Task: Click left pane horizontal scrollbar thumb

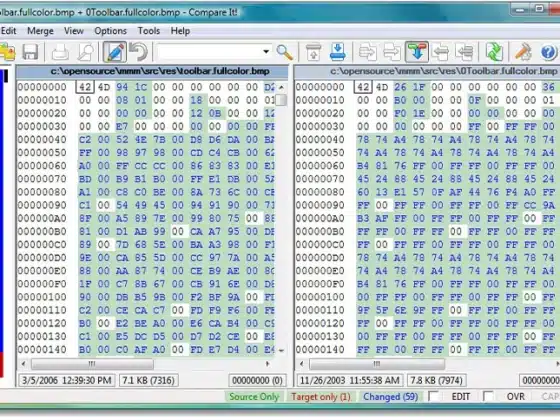Action: (x=92, y=364)
